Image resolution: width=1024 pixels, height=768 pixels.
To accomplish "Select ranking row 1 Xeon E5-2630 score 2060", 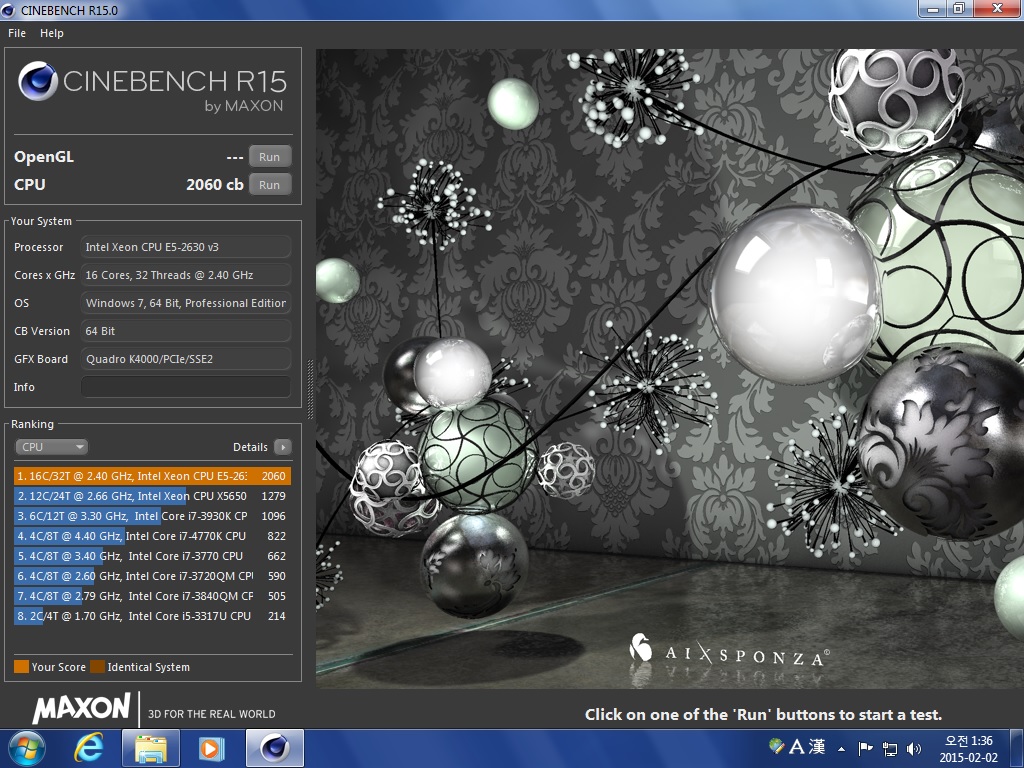I will (152, 476).
